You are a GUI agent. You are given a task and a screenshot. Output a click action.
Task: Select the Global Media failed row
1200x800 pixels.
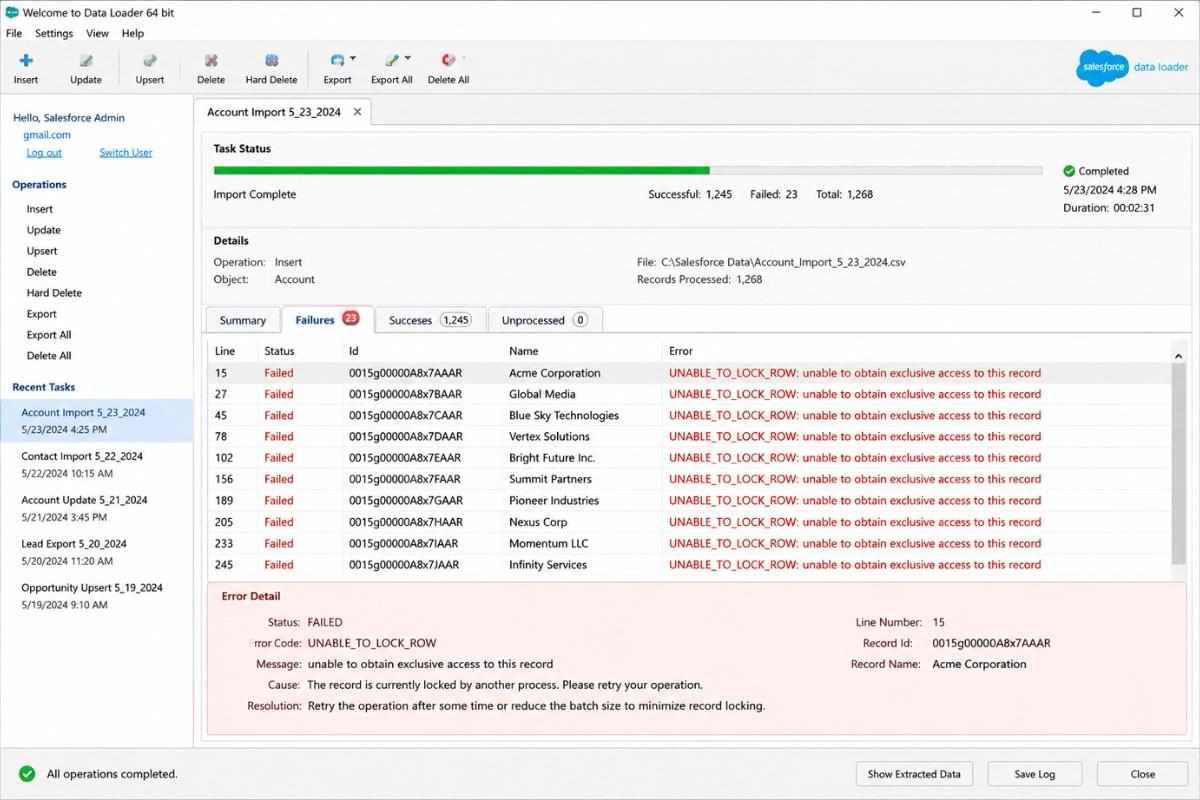point(689,394)
